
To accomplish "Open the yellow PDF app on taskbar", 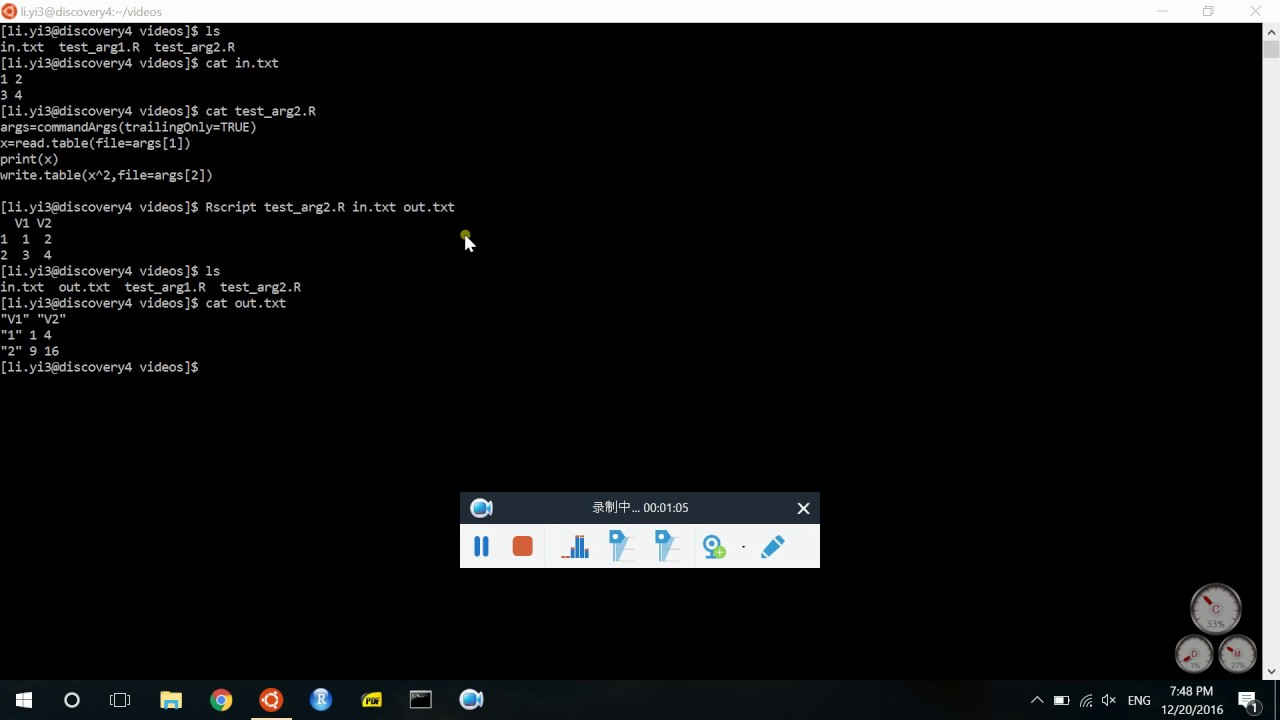I will tap(371, 700).
